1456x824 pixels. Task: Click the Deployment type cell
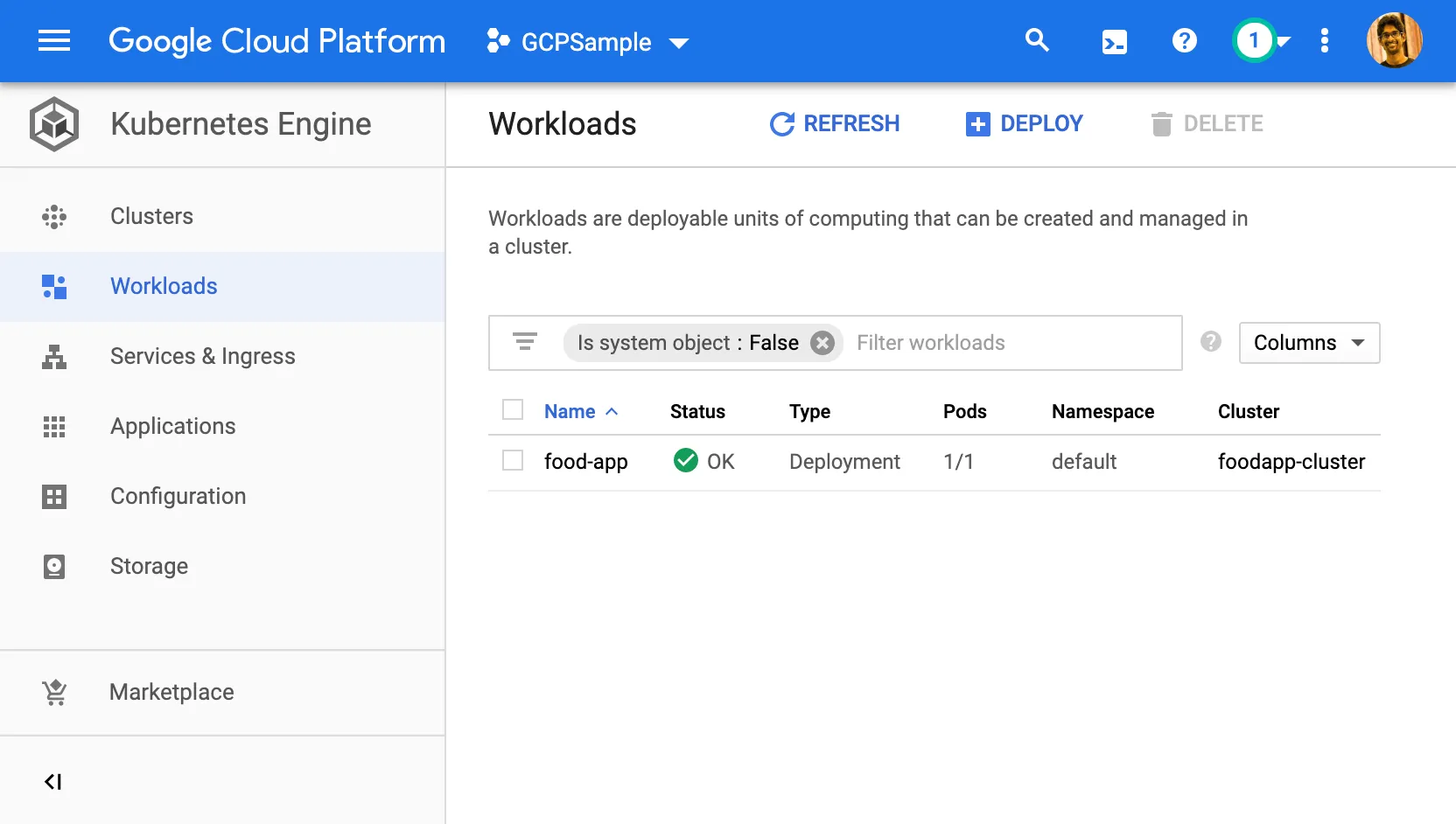tap(844, 462)
